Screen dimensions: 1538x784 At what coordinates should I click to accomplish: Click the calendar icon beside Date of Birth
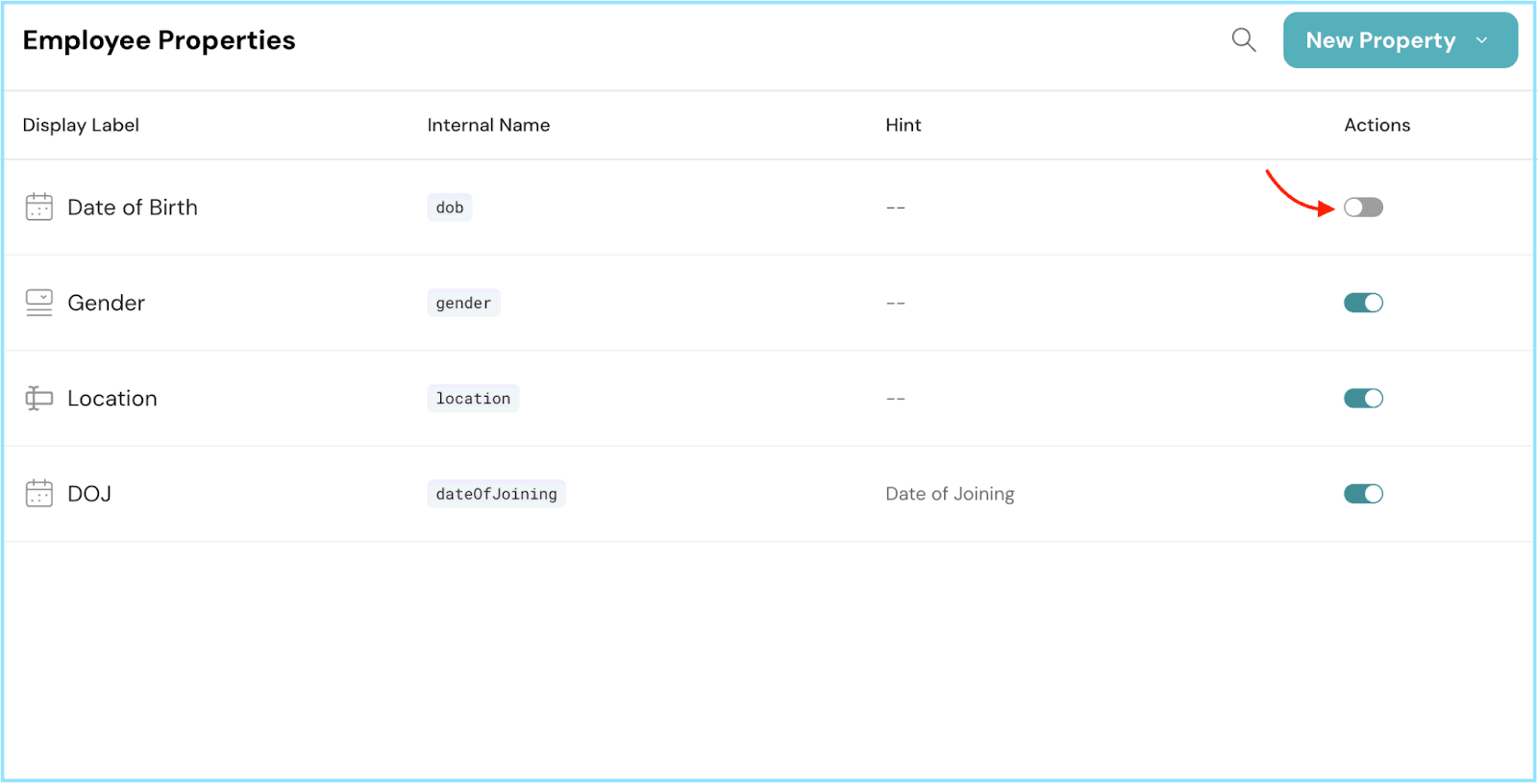tap(39, 208)
